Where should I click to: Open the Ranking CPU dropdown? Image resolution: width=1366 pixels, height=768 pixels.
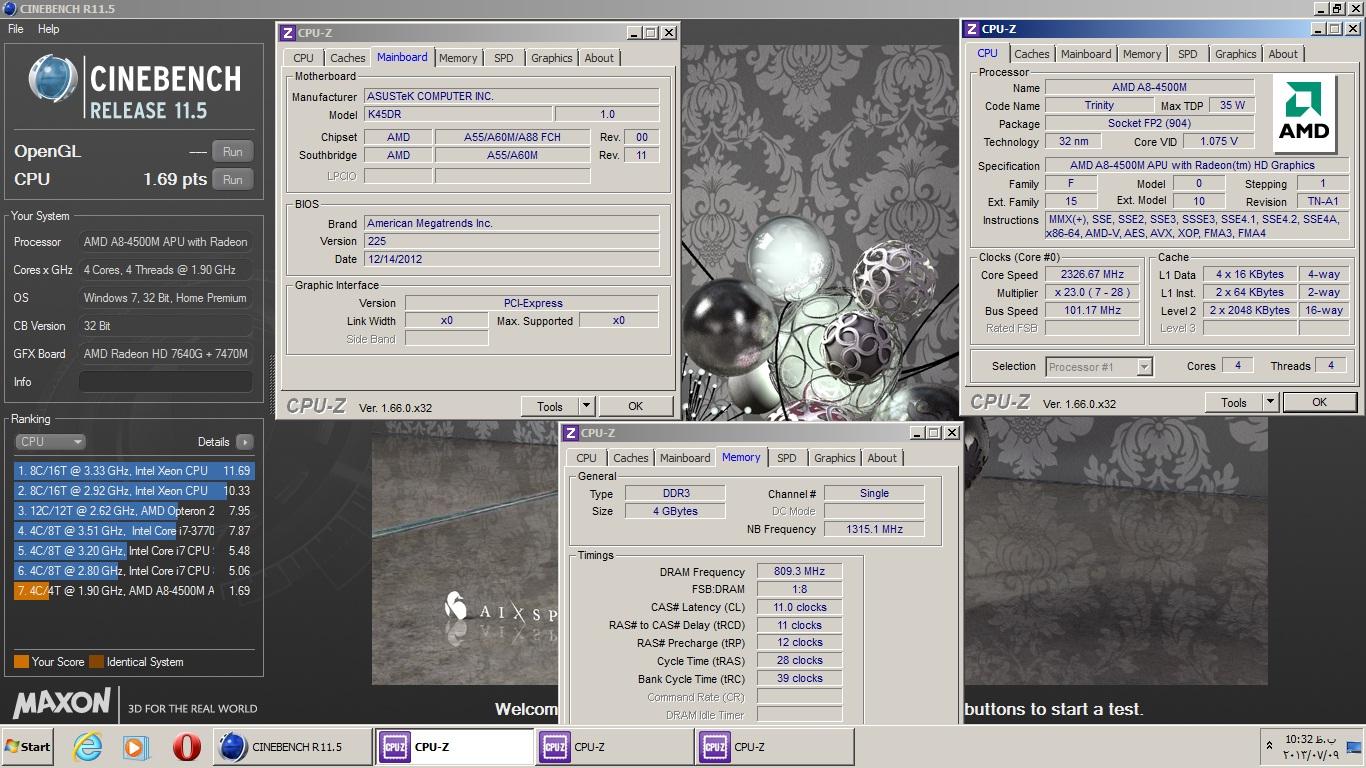coord(50,442)
